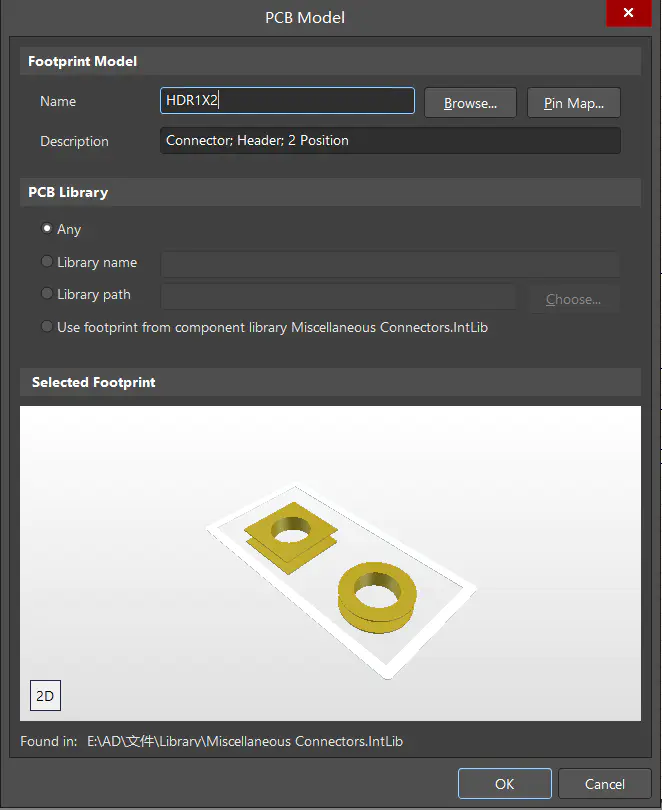Click the square pad in 3D preview

[x=292, y=540]
